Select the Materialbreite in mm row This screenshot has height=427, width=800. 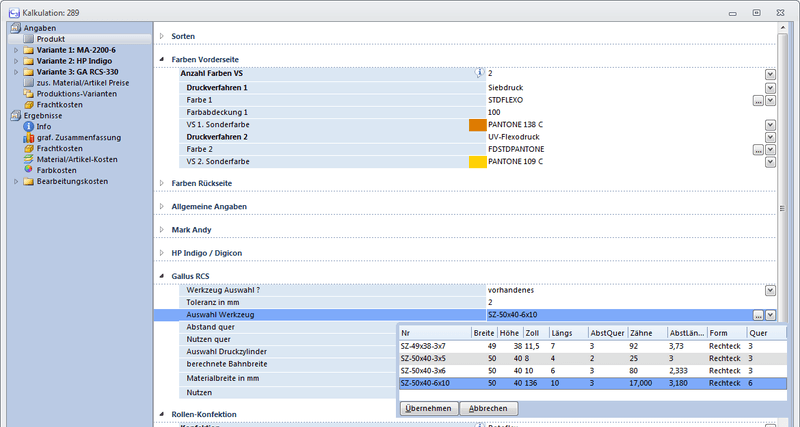(289, 379)
